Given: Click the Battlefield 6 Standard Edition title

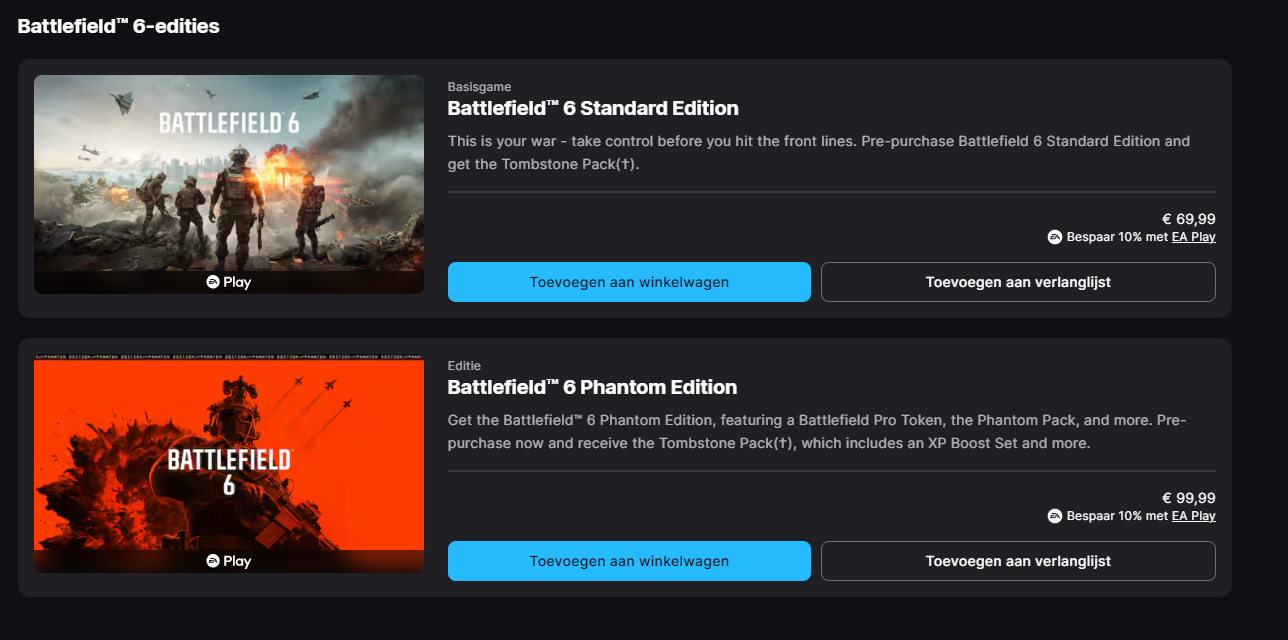Looking at the screenshot, I should [x=593, y=108].
